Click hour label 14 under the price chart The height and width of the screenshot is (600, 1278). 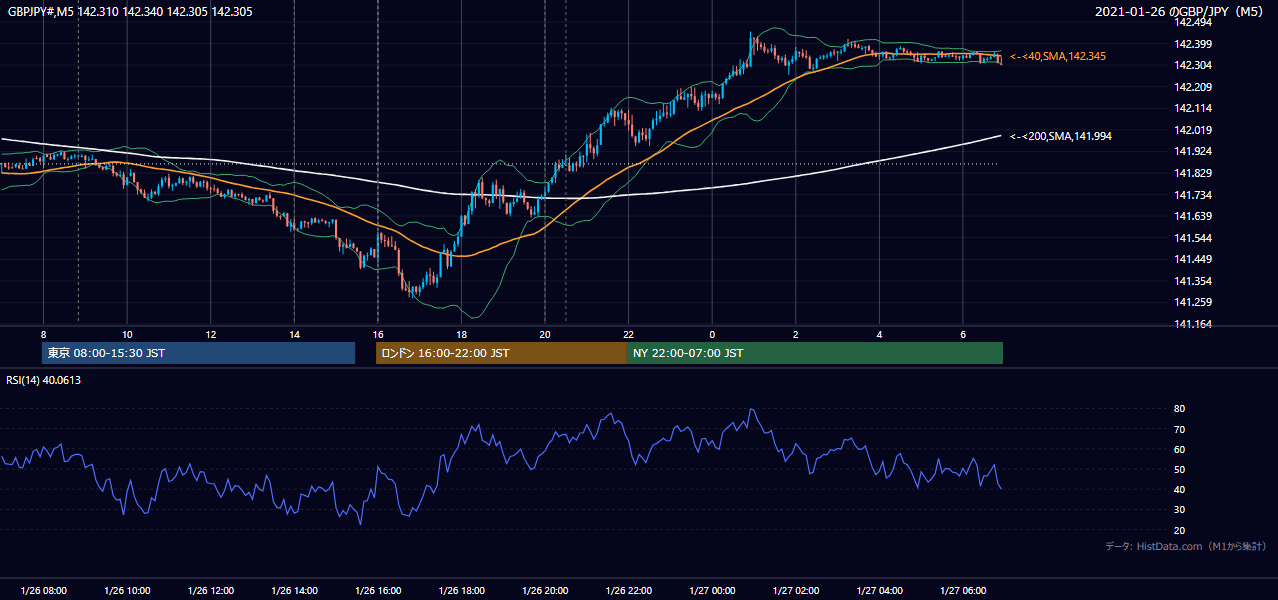(294, 333)
